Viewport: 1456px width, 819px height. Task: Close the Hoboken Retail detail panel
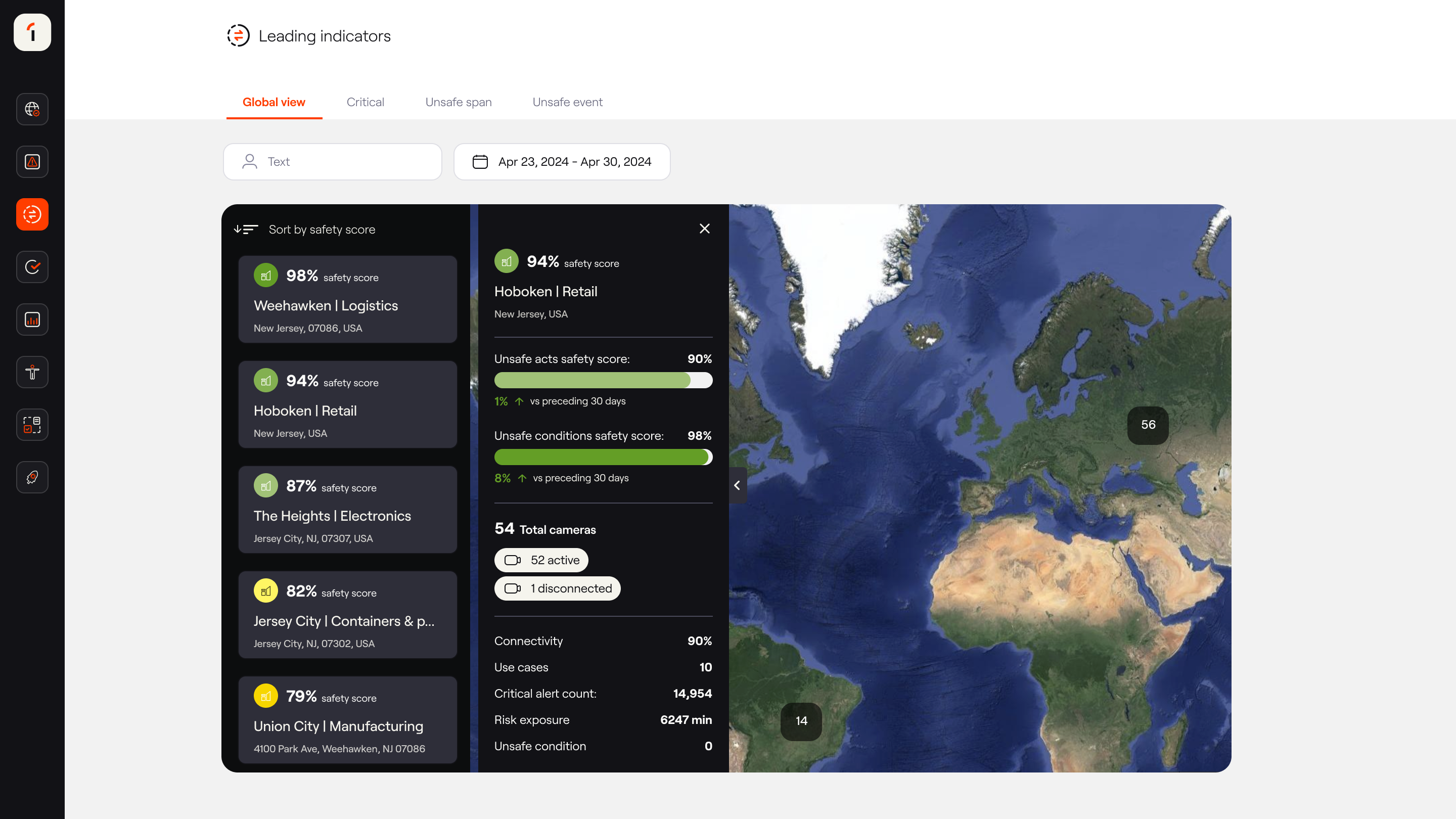(x=704, y=229)
